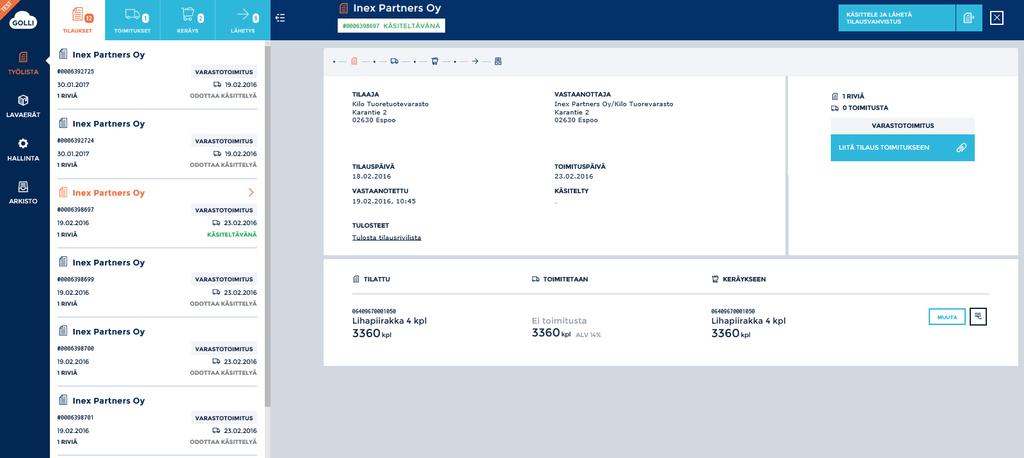1024x458 pixels.
Task: Collapse the order list panel icon
Action: pyautogui.click(x=280, y=18)
